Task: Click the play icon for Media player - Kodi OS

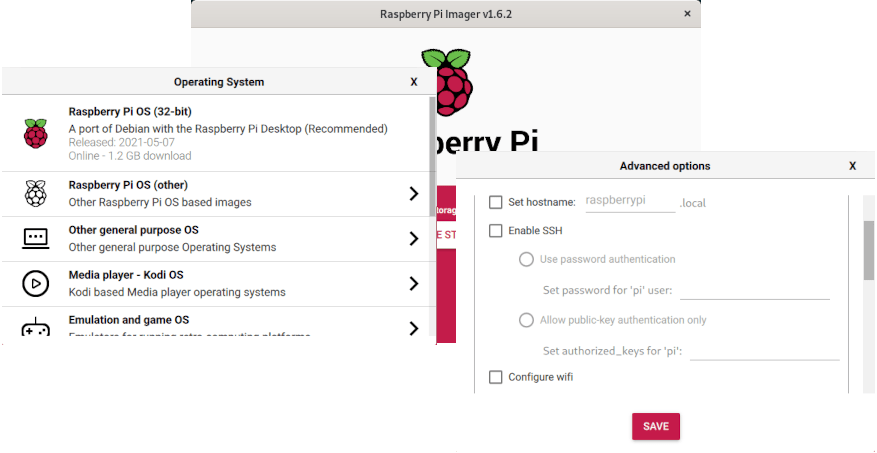Action: click(x=36, y=284)
